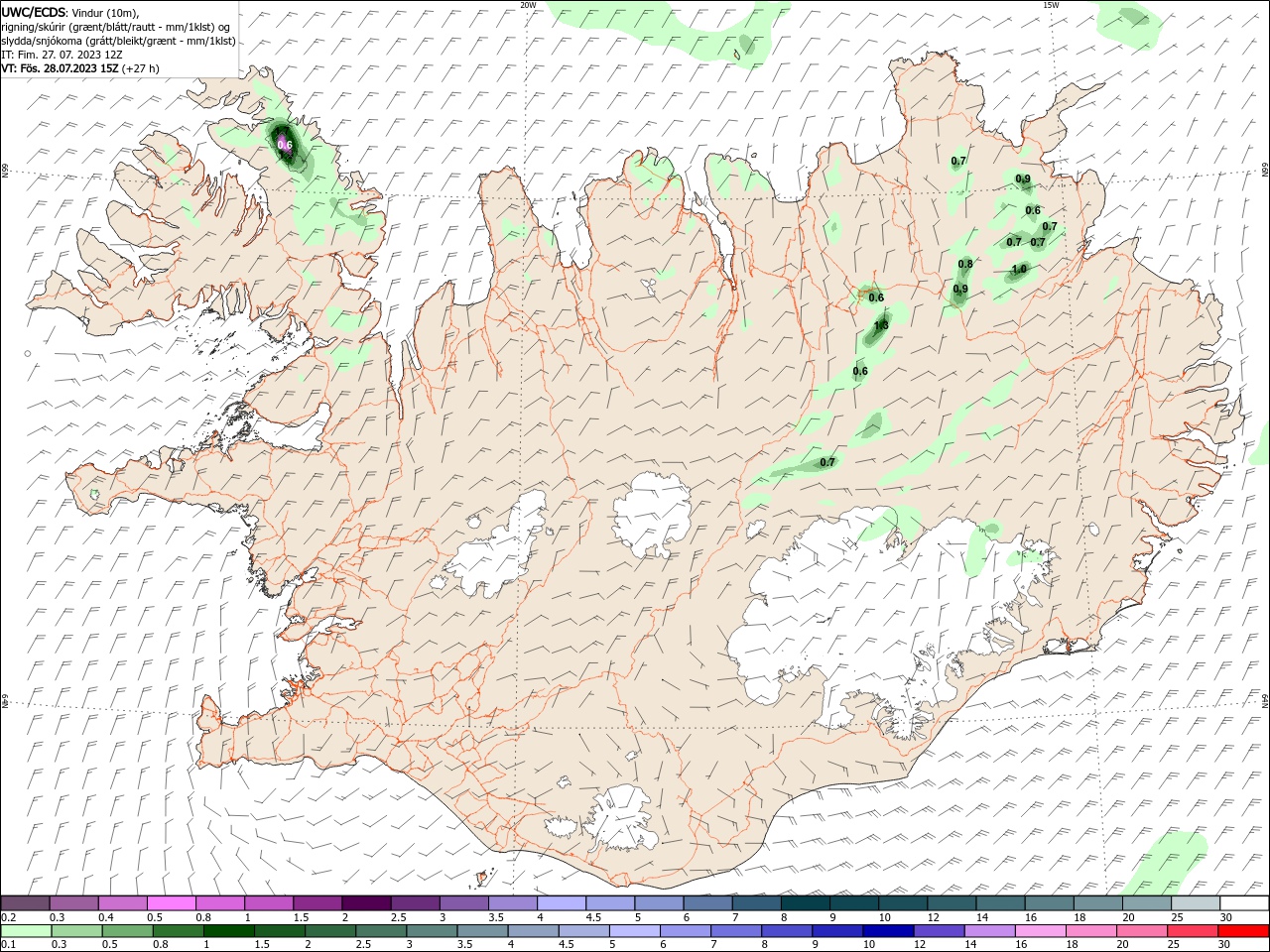
Task: Click the lightest green 0.1 rain legend swatch
Action: click(27, 931)
